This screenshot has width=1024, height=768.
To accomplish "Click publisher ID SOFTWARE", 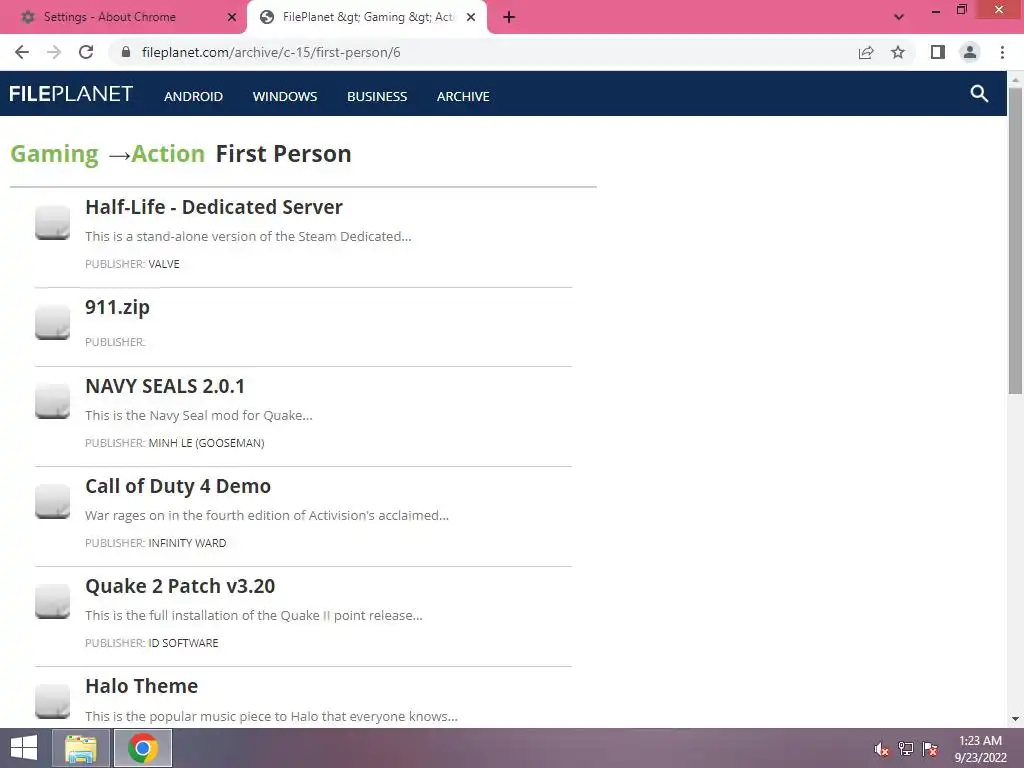I will click(184, 643).
